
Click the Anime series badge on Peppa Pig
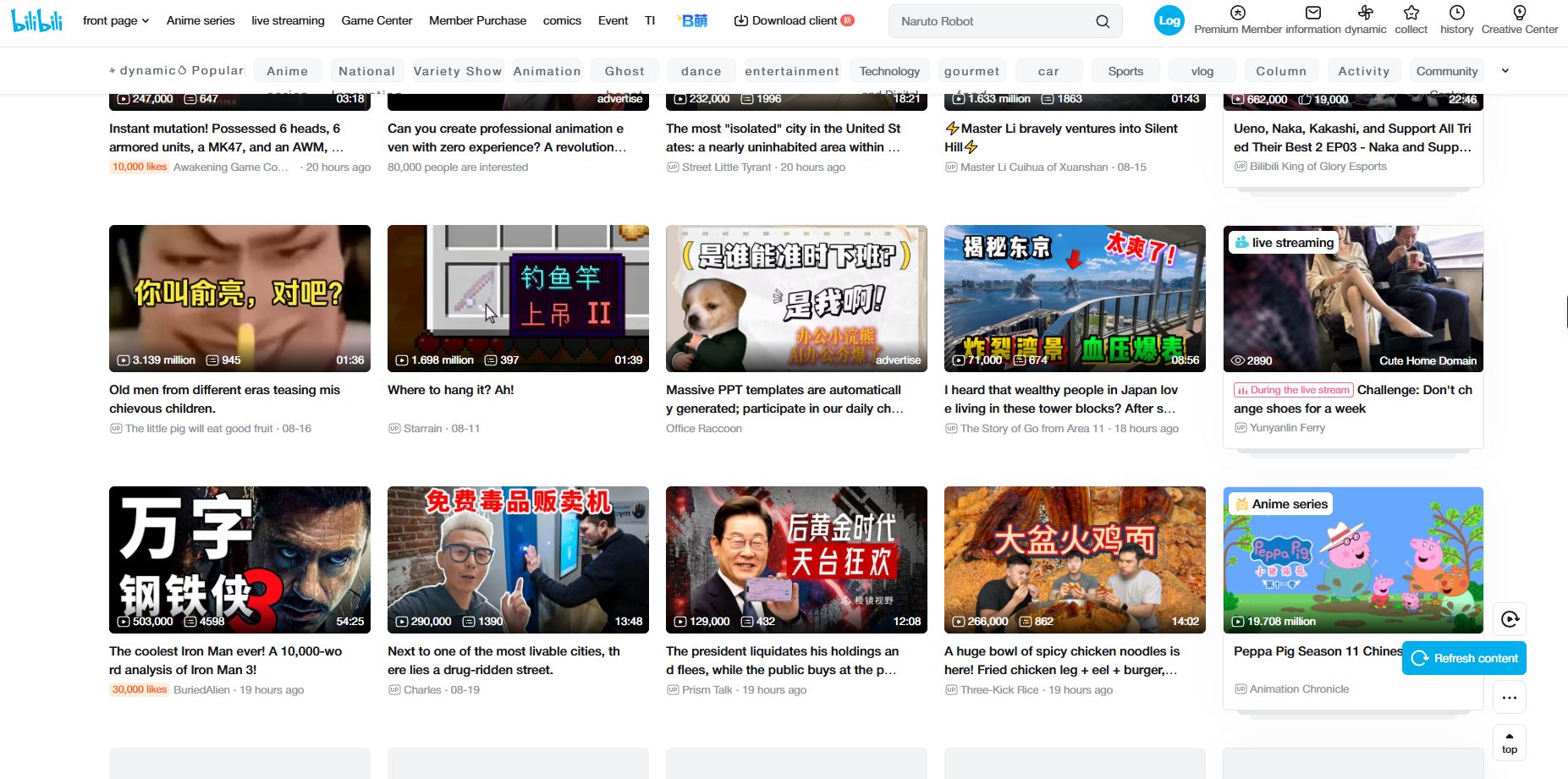click(x=1281, y=504)
